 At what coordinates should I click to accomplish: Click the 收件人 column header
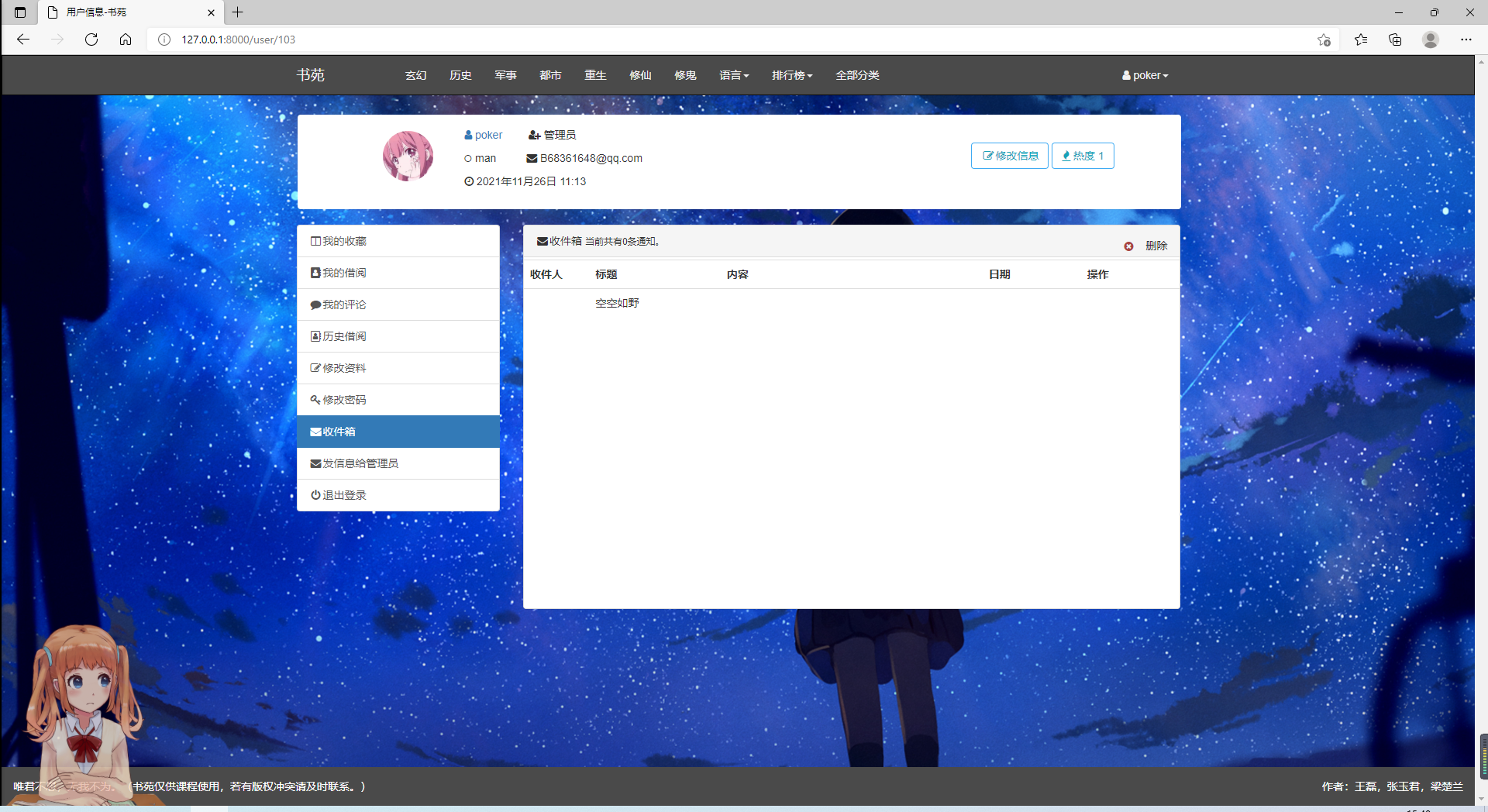(x=546, y=274)
